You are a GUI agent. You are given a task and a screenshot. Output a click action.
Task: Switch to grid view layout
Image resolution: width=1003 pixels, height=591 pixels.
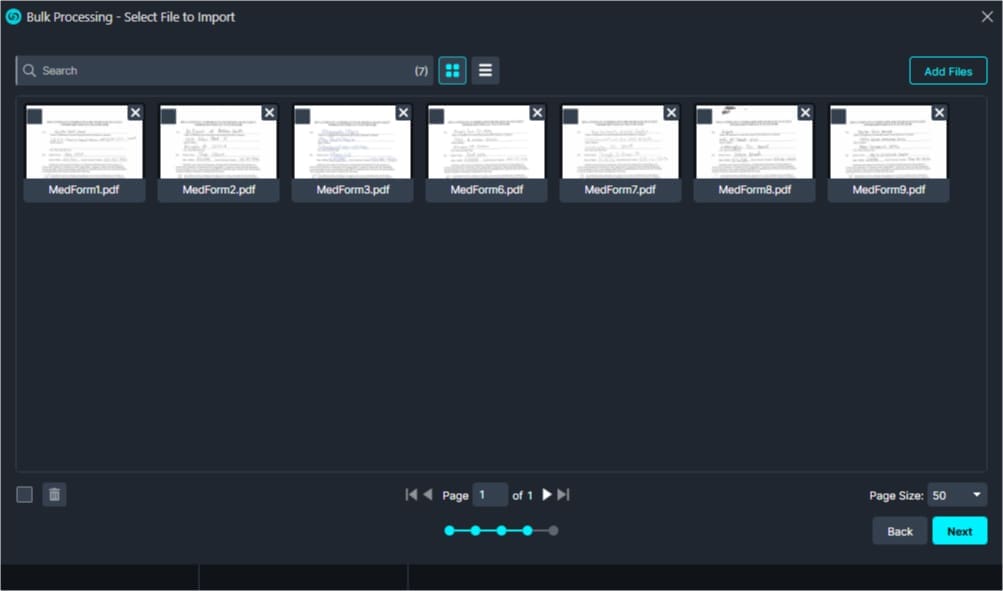[x=452, y=71]
